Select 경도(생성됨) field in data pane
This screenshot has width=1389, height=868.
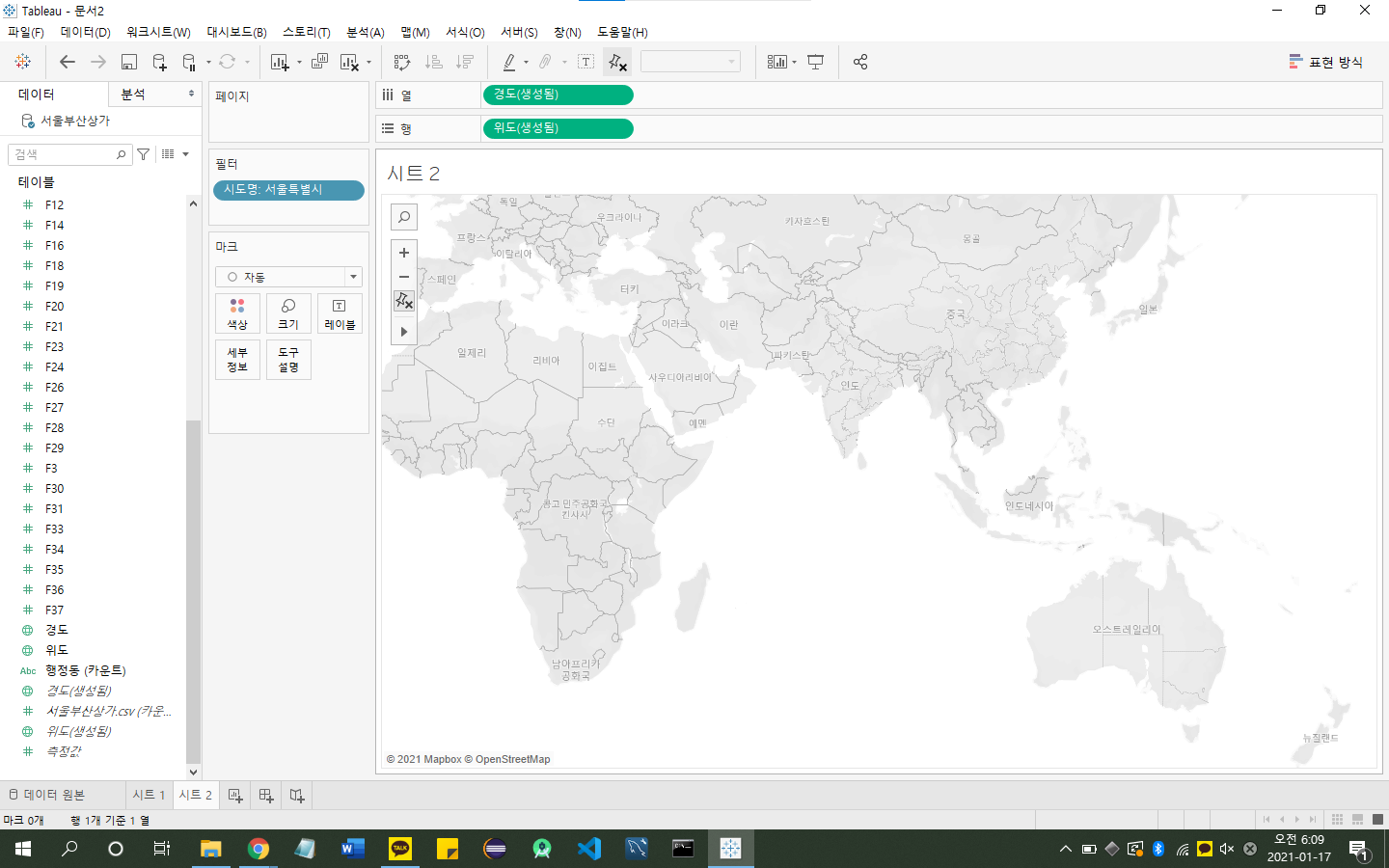78,691
